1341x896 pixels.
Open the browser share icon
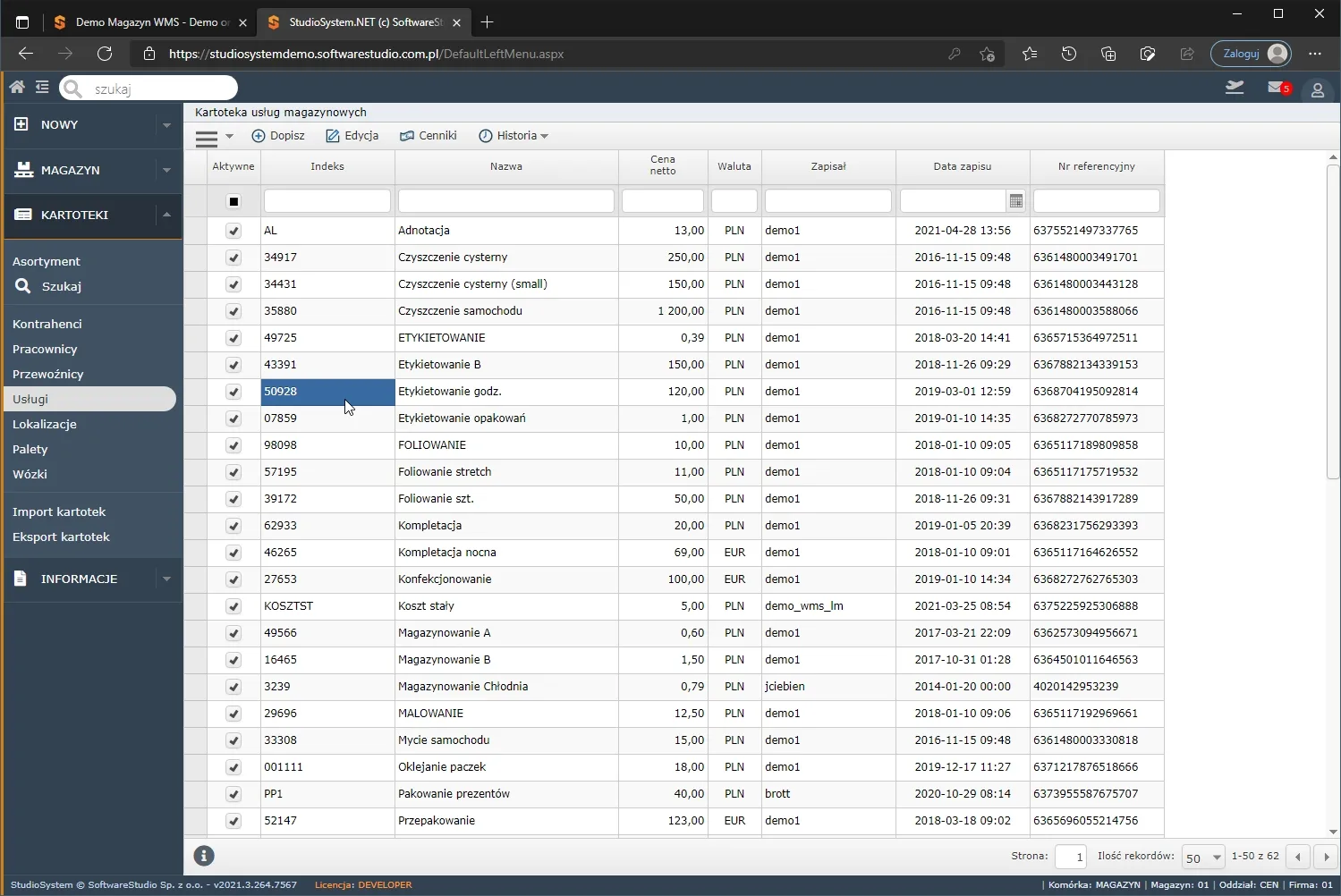[1187, 54]
